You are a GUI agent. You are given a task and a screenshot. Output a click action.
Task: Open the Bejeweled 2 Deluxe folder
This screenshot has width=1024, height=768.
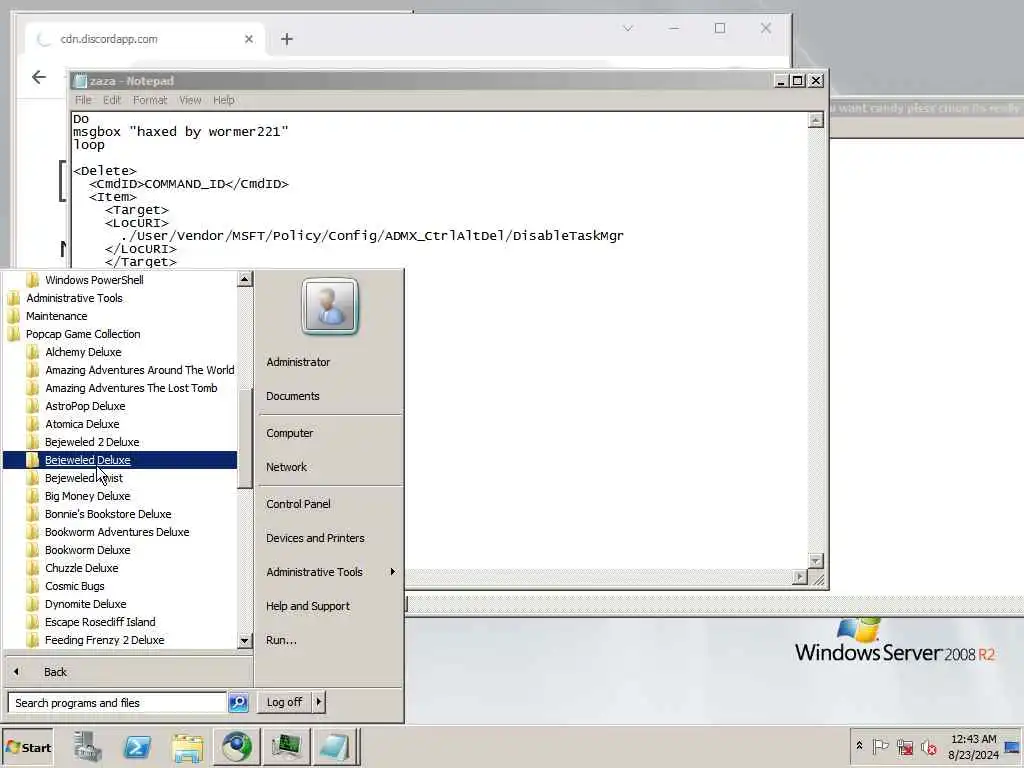pos(91,443)
